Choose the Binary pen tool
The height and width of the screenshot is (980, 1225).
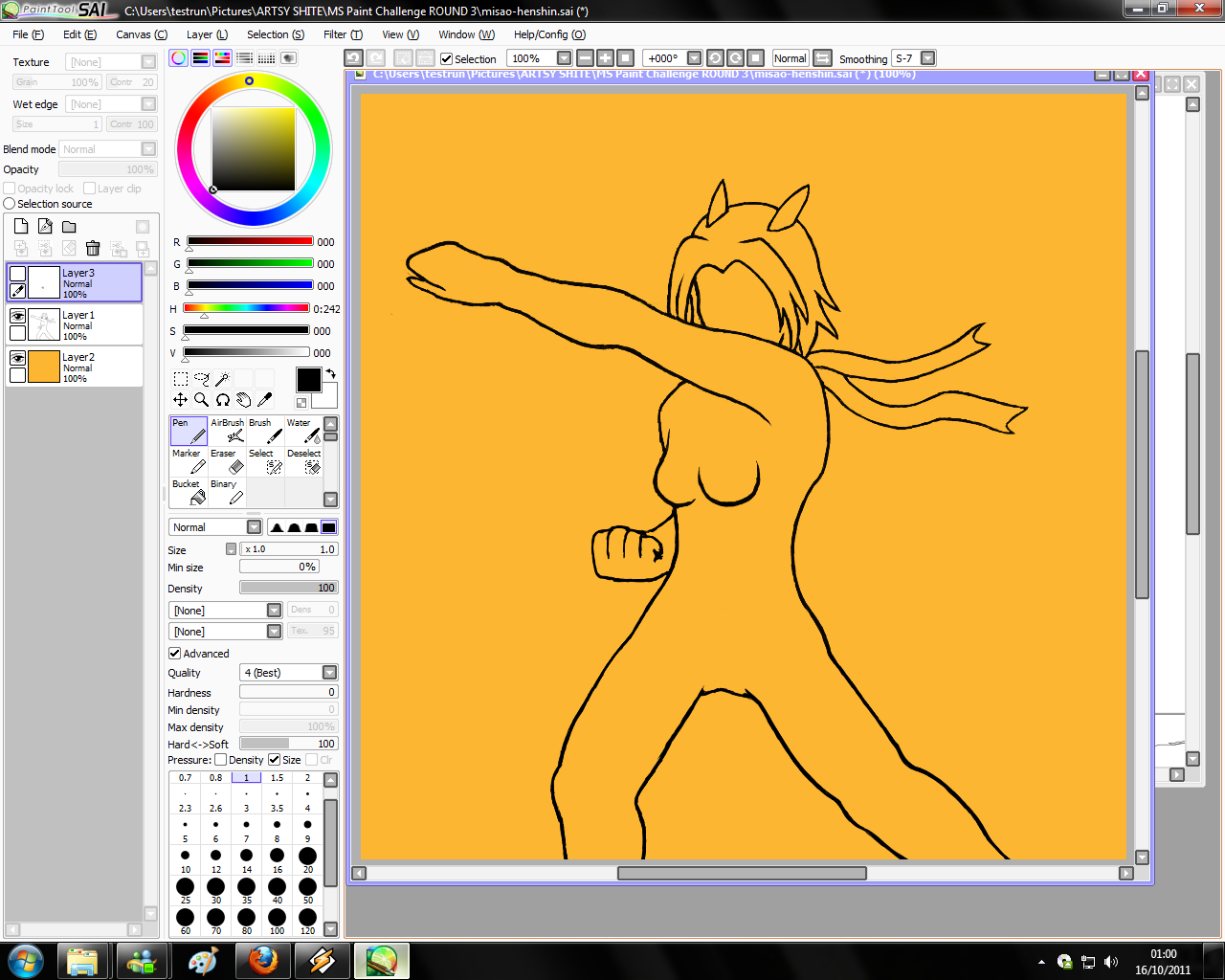[227, 492]
